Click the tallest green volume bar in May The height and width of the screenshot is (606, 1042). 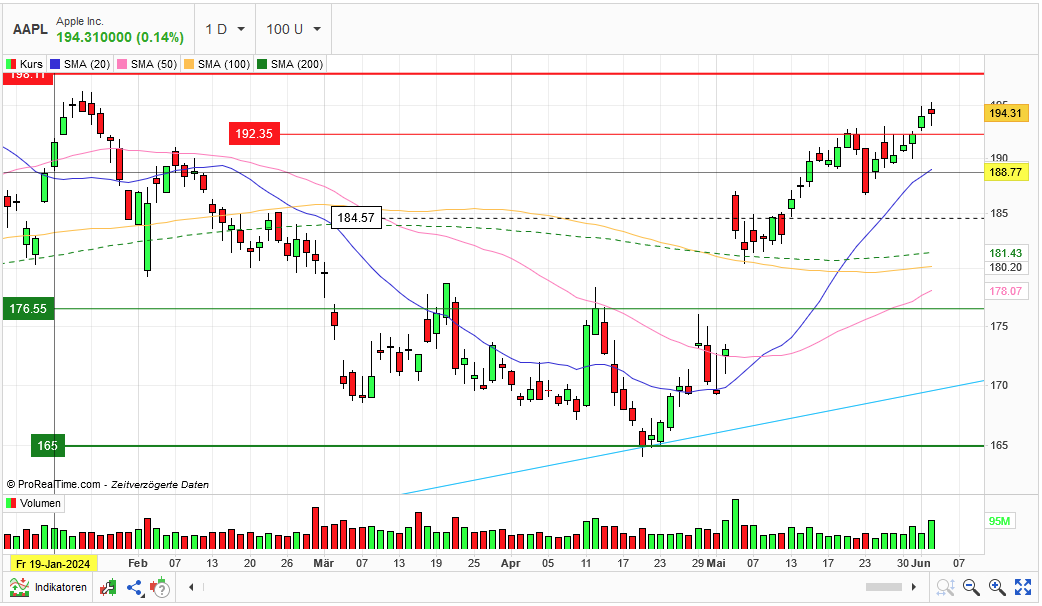[x=736, y=524]
